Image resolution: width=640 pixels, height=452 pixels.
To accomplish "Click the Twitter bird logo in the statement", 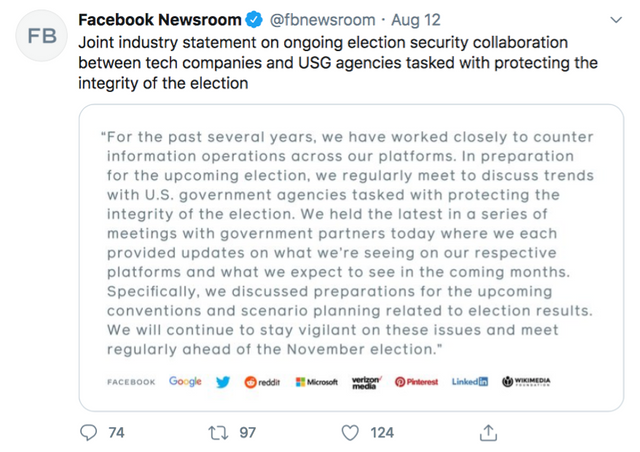I will [223, 382].
